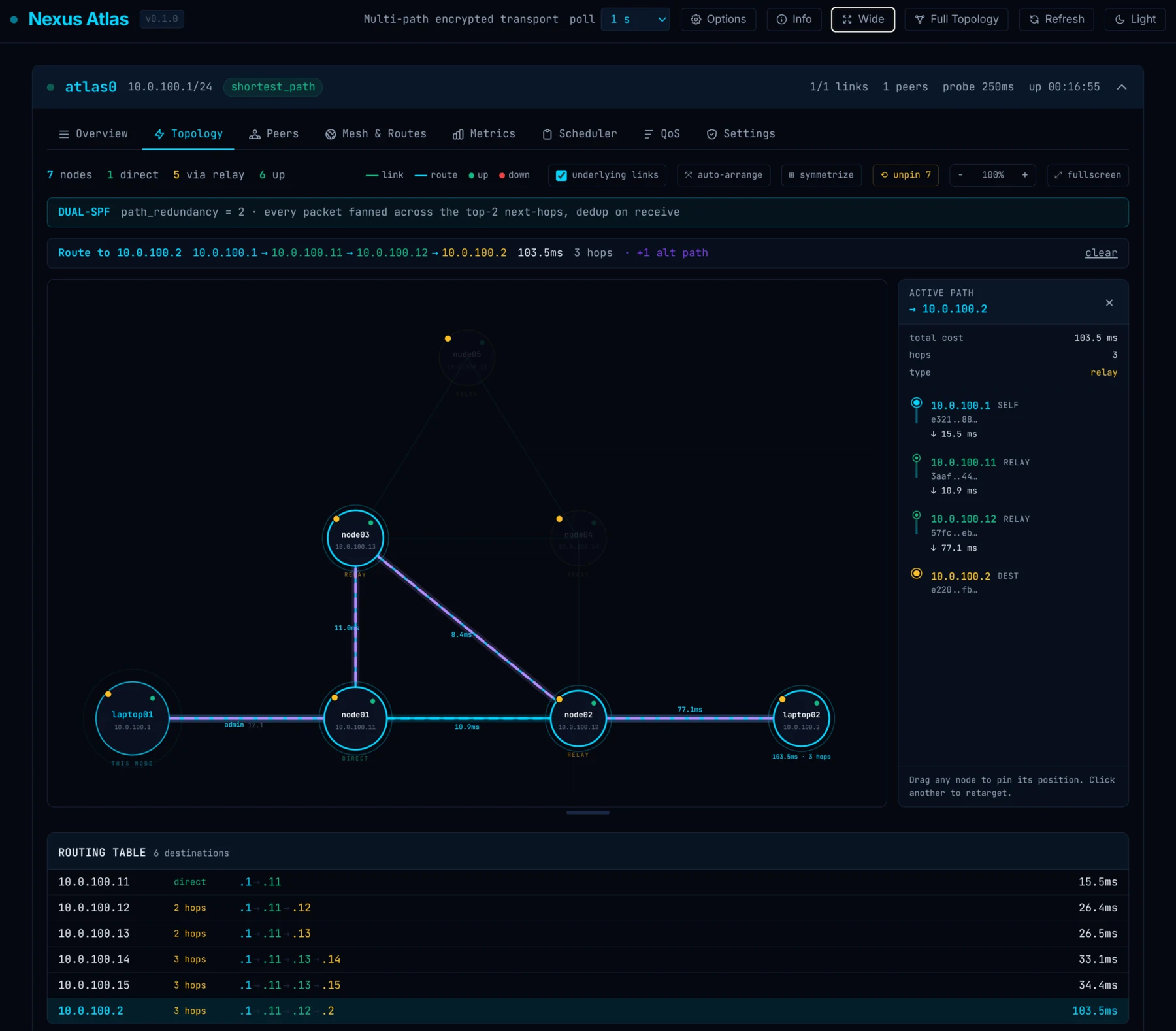Select the laptop02 destination node
This screenshot has width=1176, height=1031.
pos(802,719)
